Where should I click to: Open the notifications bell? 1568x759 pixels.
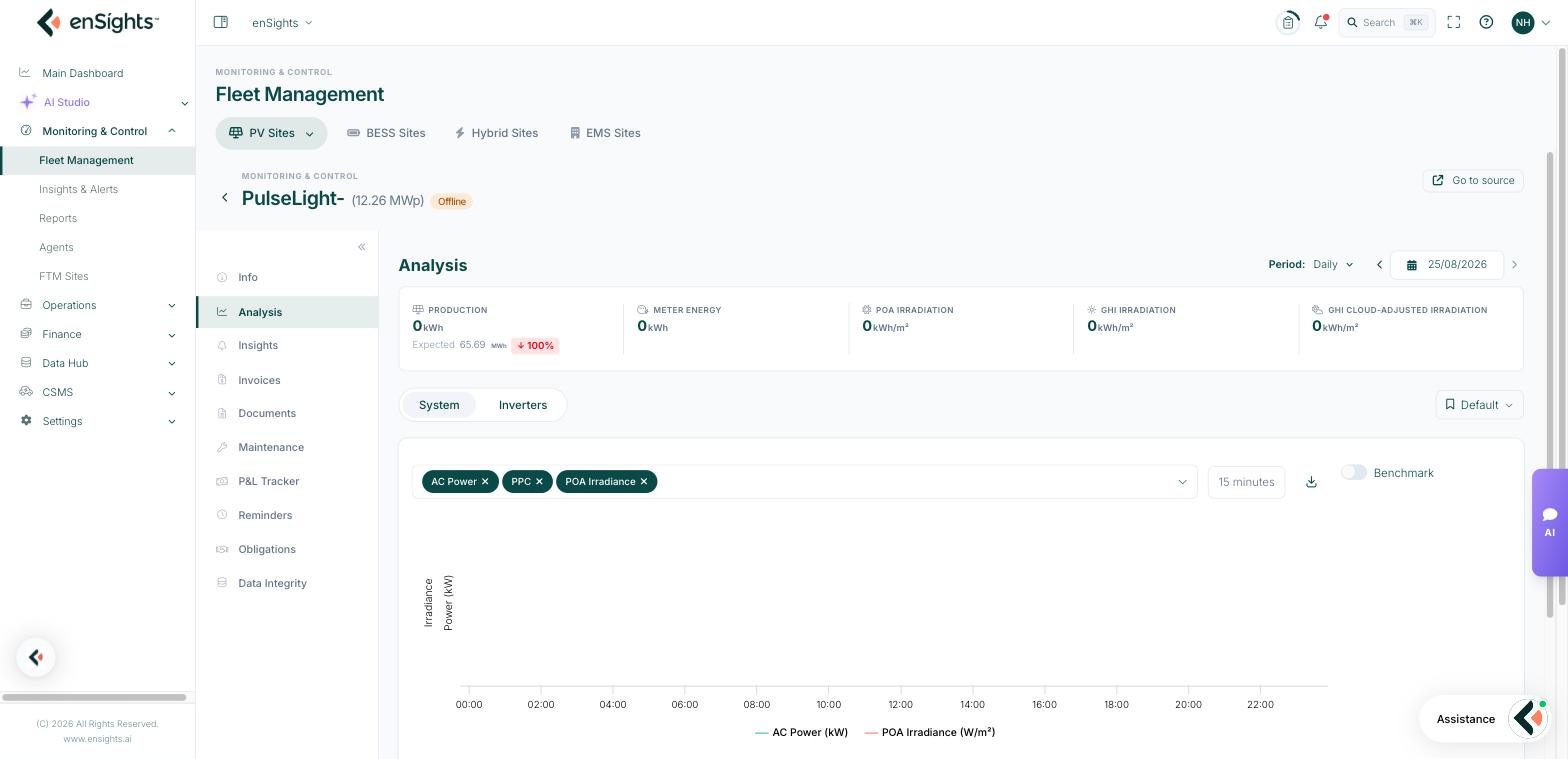click(x=1321, y=22)
